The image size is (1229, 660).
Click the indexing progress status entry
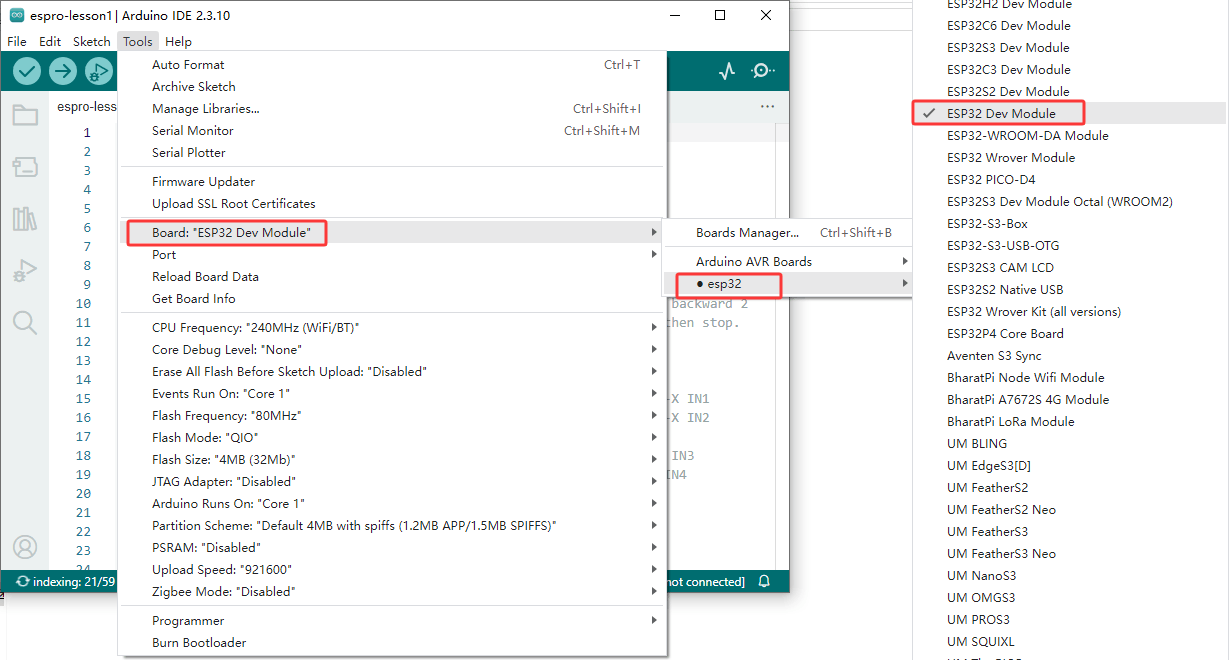pyautogui.click(x=66, y=581)
